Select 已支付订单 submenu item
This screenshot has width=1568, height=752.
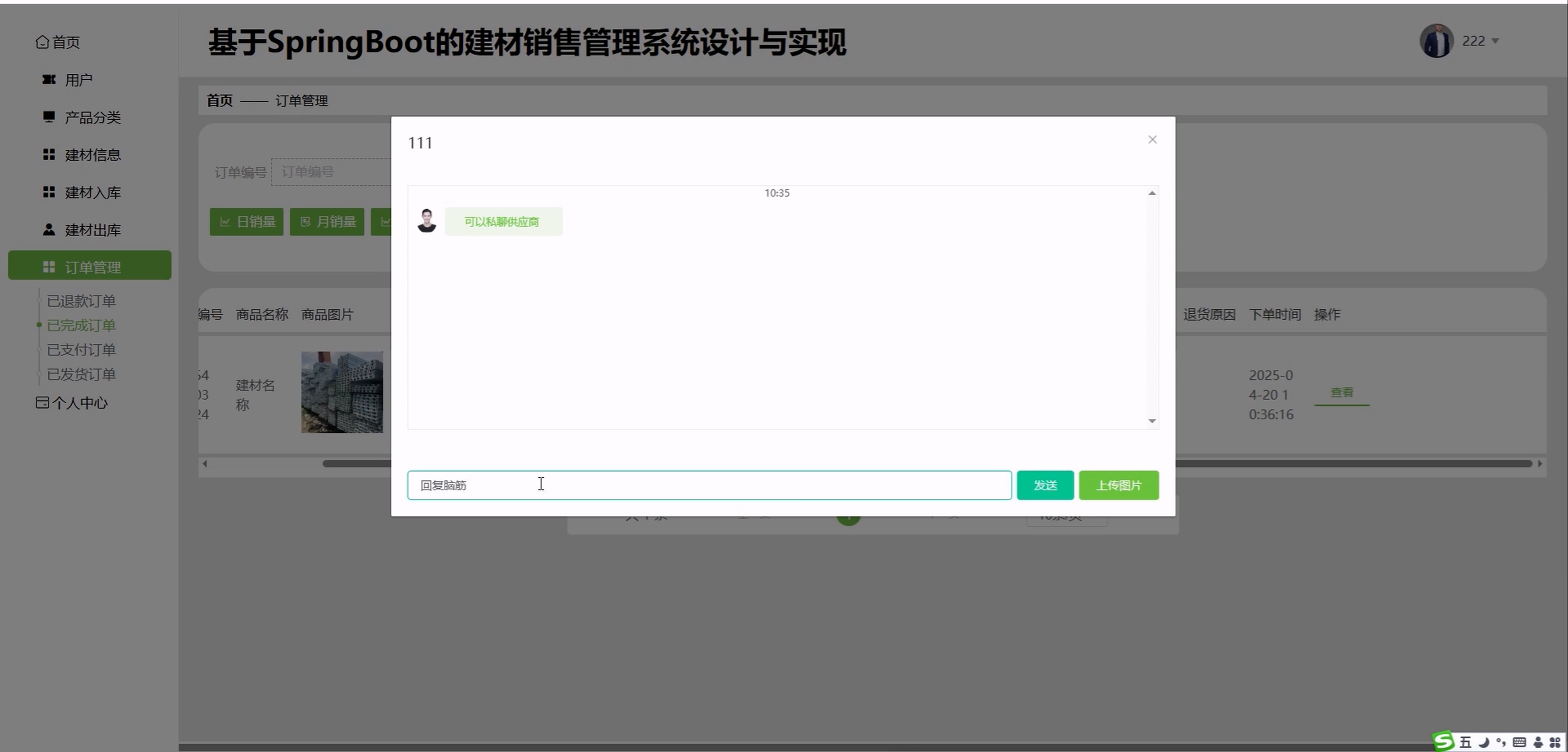tap(81, 350)
